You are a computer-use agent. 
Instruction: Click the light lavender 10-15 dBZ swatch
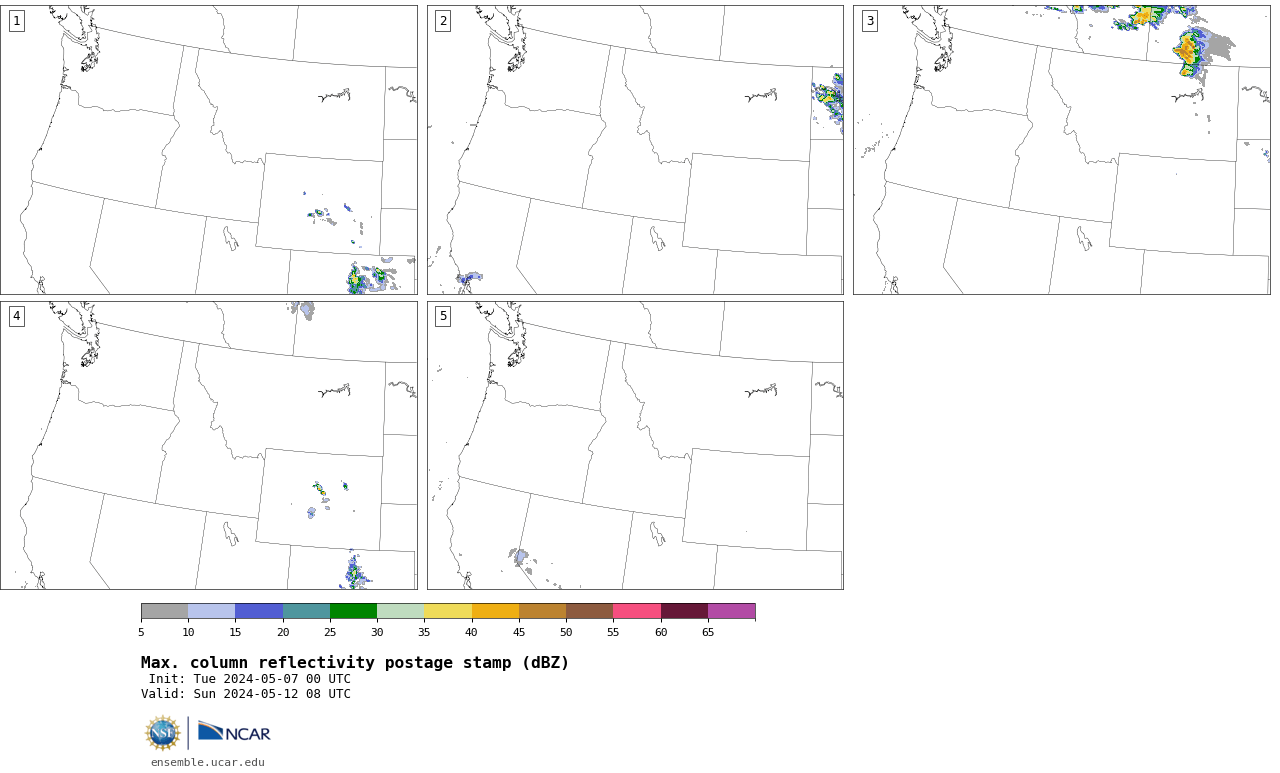(212, 611)
